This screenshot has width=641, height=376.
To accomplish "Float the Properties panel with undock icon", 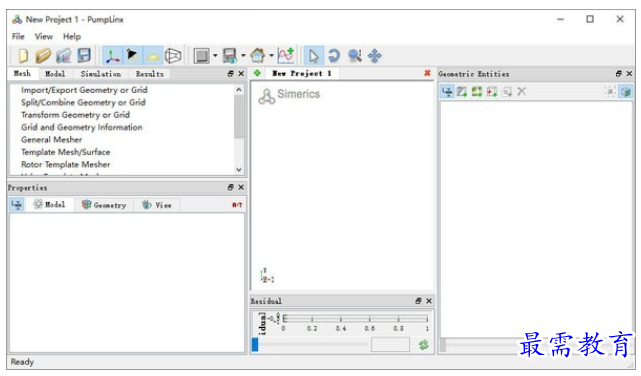I will pyautogui.click(x=231, y=187).
